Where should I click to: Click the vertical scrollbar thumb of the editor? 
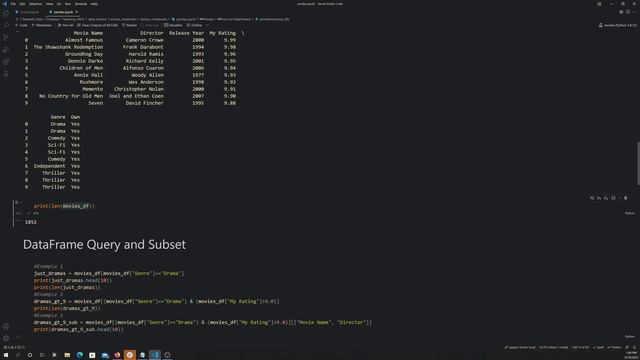638,163
